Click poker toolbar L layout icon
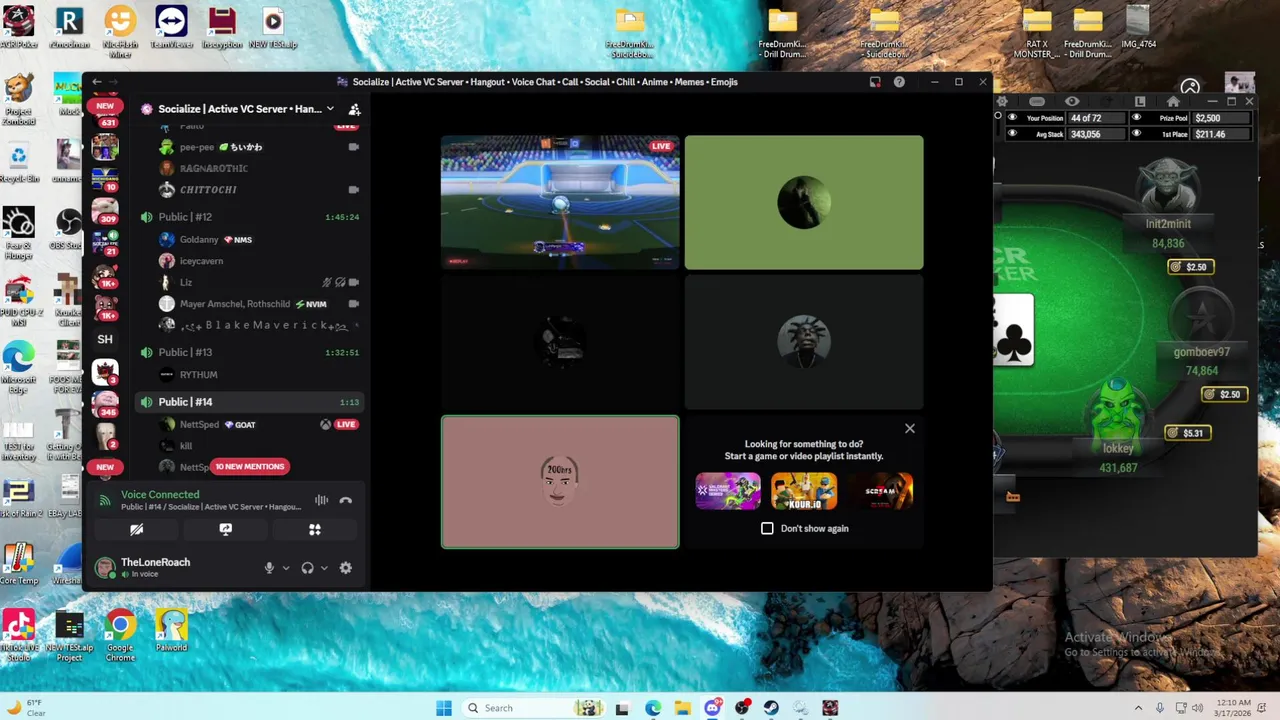The width and height of the screenshot is (1280, 720). click(x=1140, y=101)
